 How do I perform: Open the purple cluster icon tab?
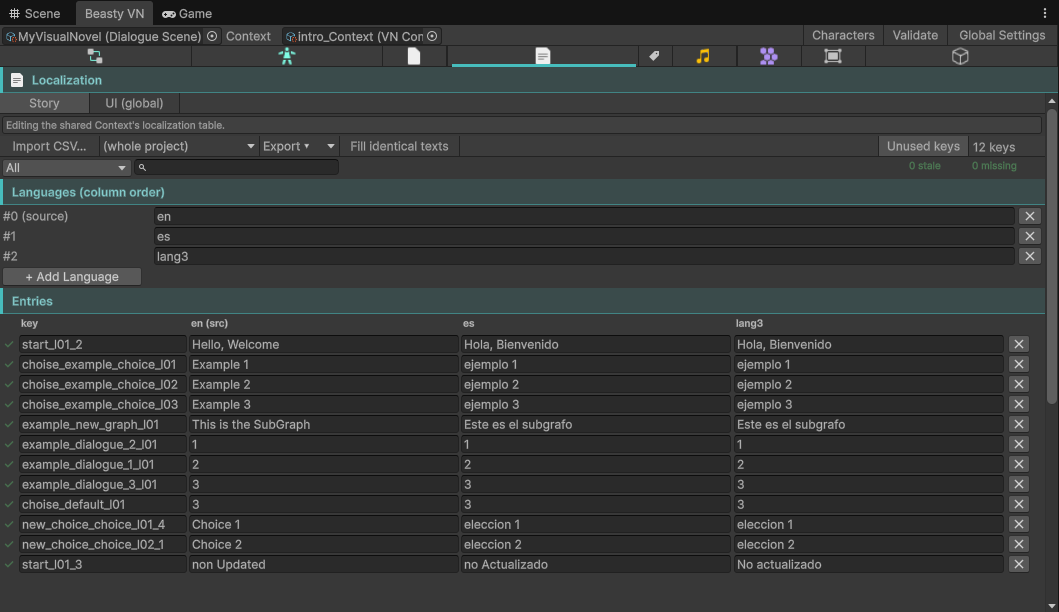(769, 56)
